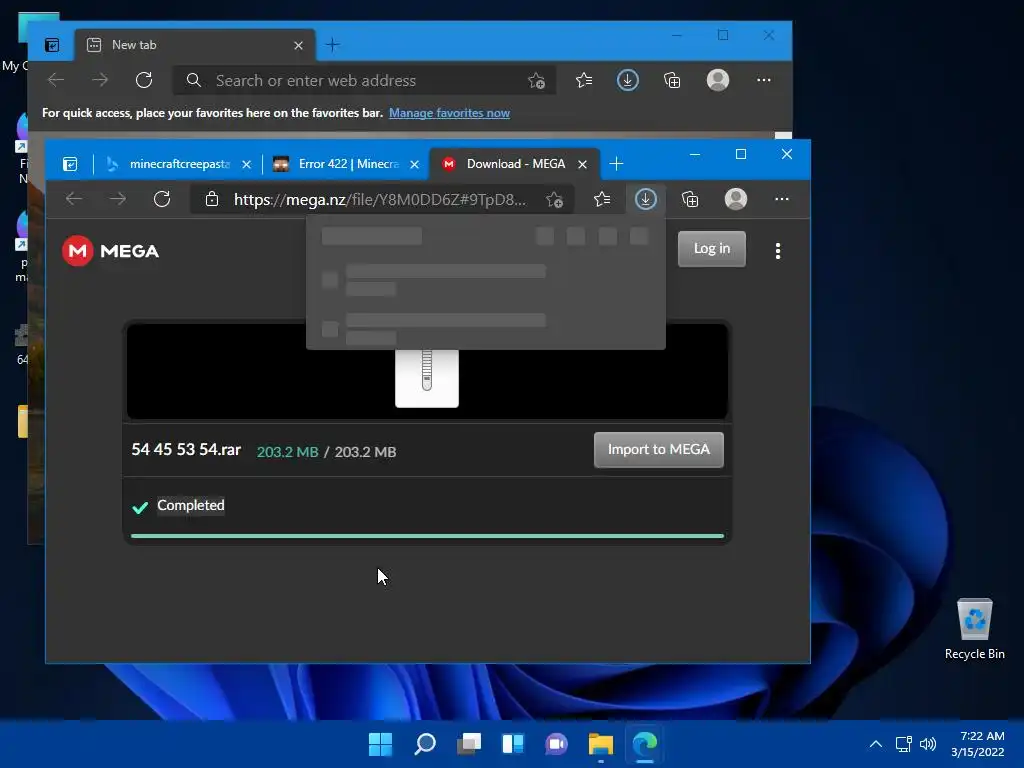This screenshot has width=1024, height=768.
Task: Click the MEGA logo
Action: click(110, 251)
